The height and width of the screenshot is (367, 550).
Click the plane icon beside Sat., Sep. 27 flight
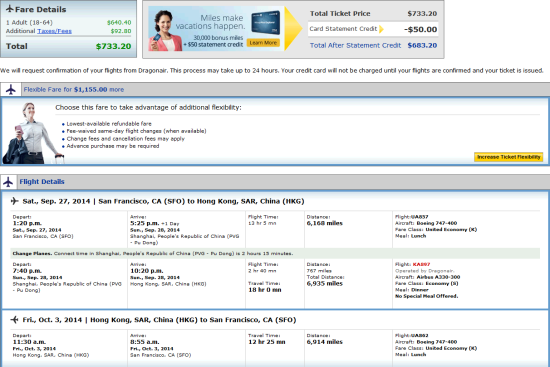coord(15,201)
